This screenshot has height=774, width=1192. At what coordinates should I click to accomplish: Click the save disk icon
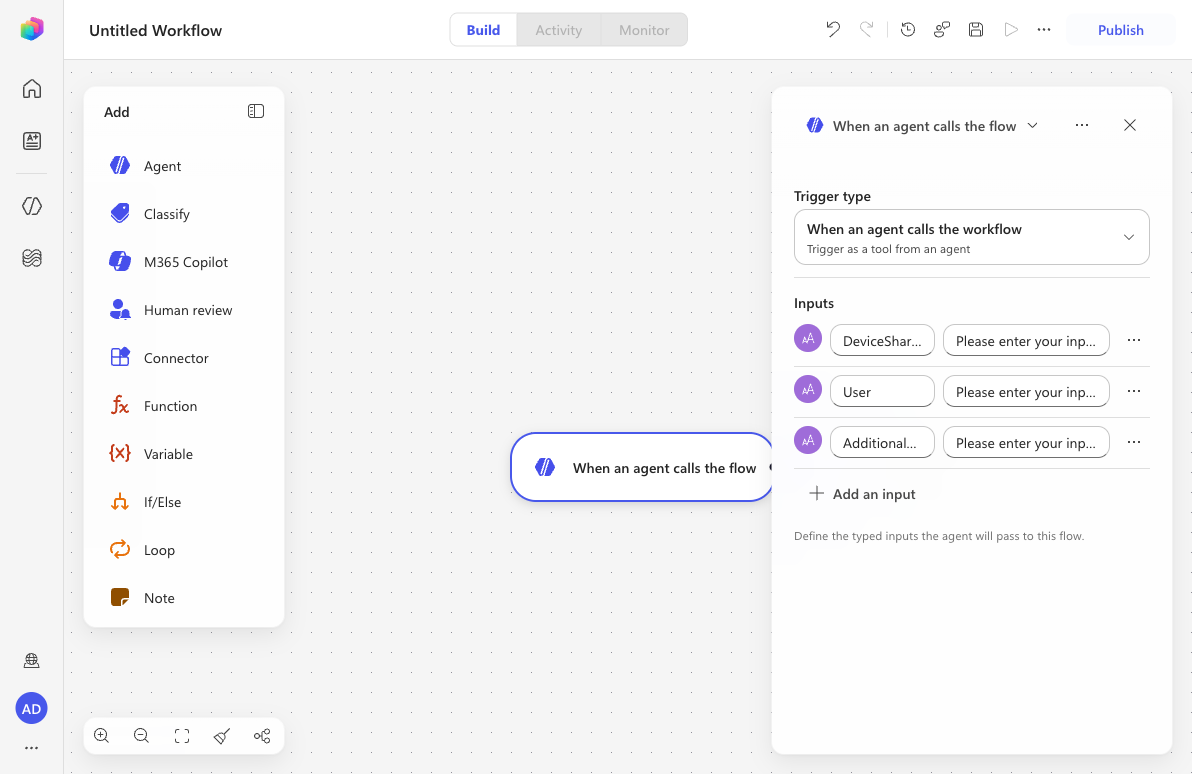[976, 30]
